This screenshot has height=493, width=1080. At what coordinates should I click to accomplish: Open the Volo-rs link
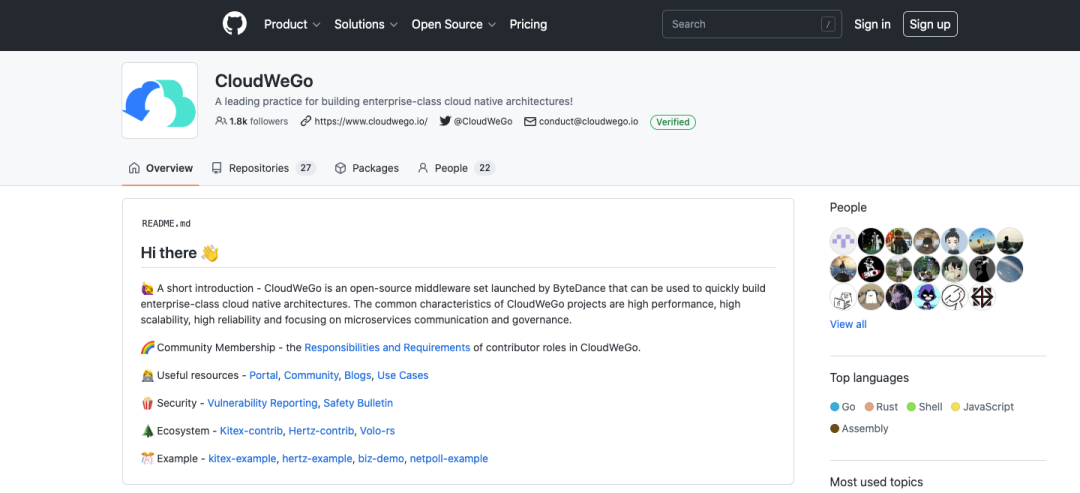pos(377,431)
